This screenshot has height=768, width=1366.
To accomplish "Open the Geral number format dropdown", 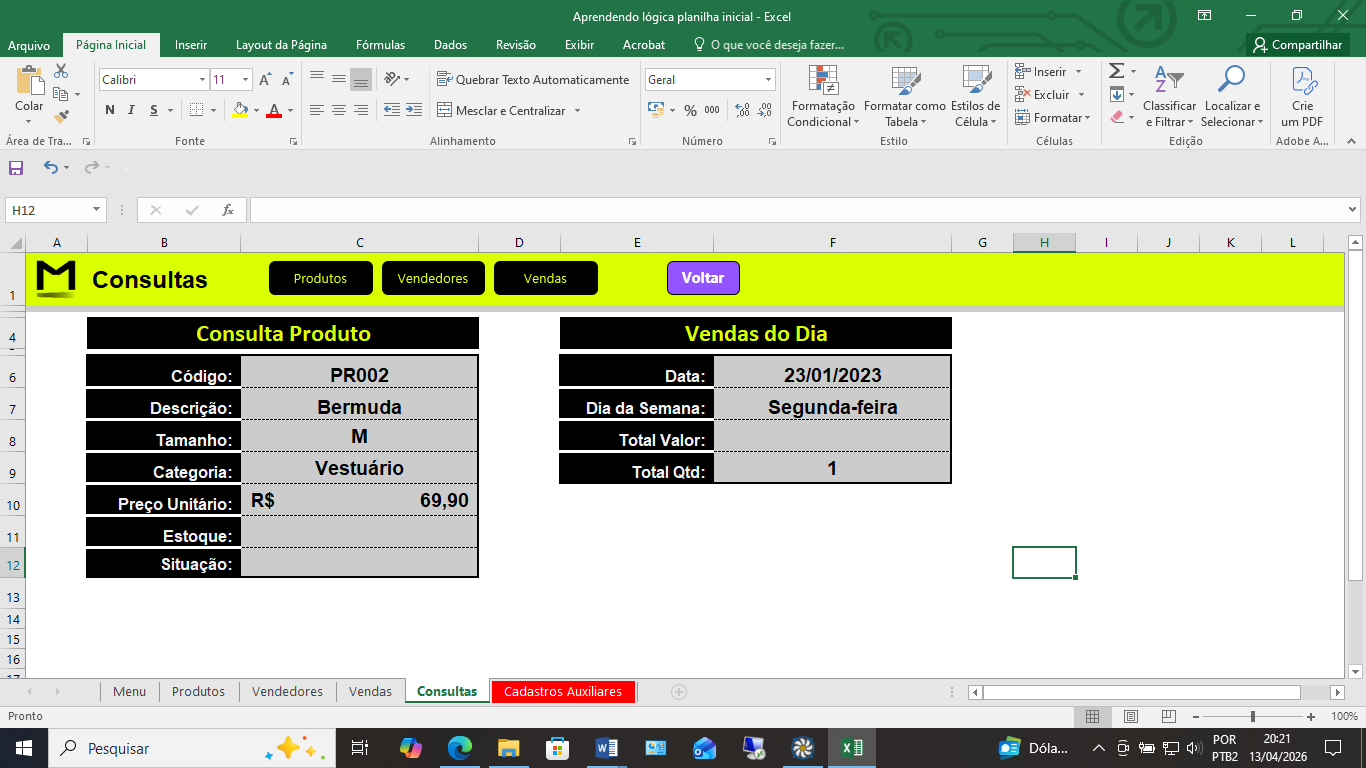I will pyautogui.click(x=769, y=80).
